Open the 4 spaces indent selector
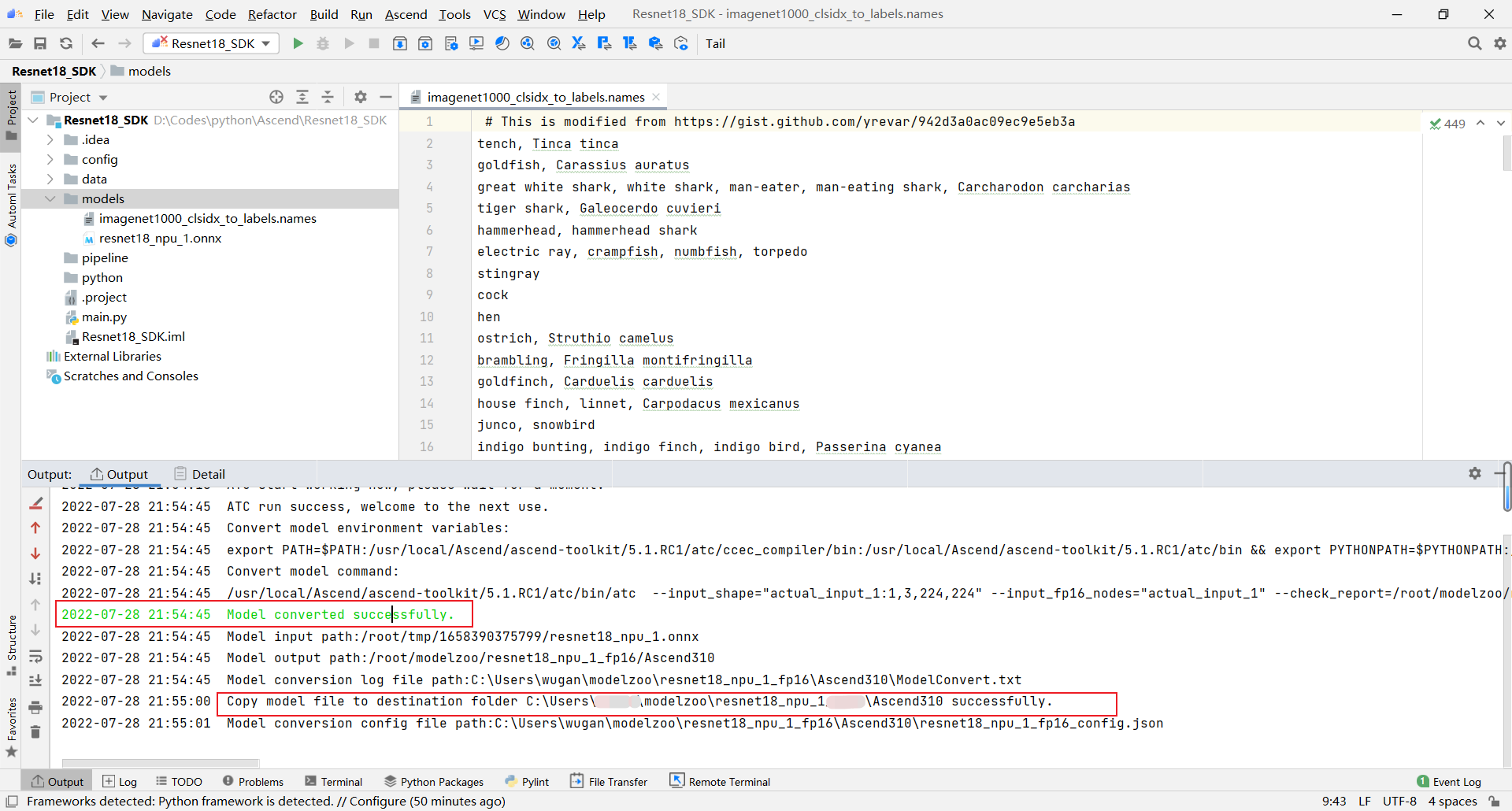The height and width of the screenshot is (811, 1512). pos(1452,802)
